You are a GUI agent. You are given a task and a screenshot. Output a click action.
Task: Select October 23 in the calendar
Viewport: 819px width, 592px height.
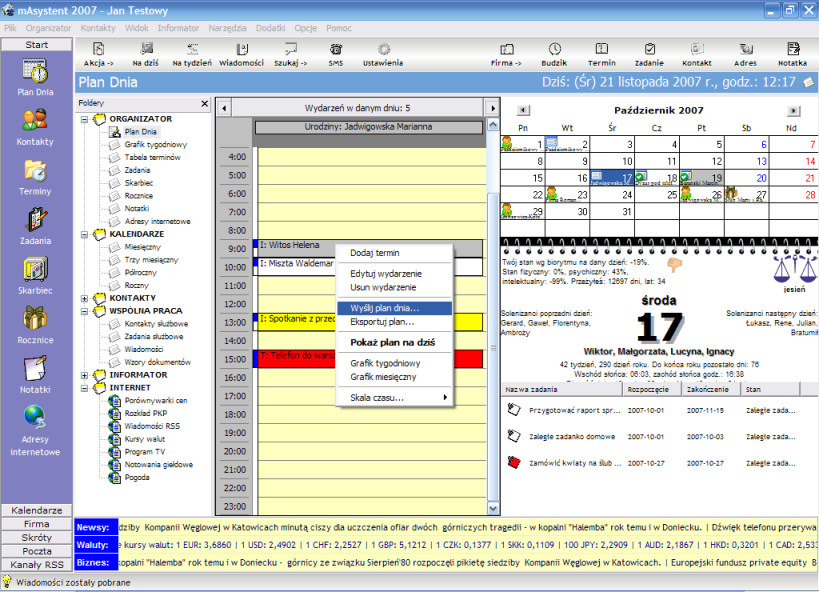(567, 195)
